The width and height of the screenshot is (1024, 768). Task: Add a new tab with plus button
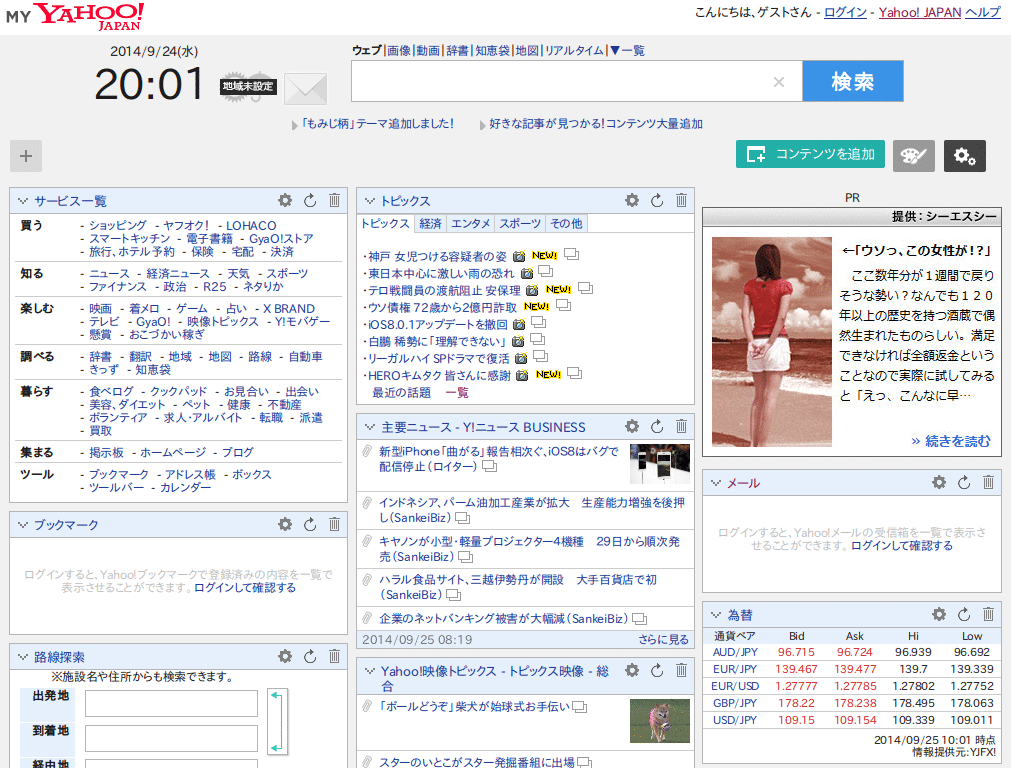tap(26, 156)
